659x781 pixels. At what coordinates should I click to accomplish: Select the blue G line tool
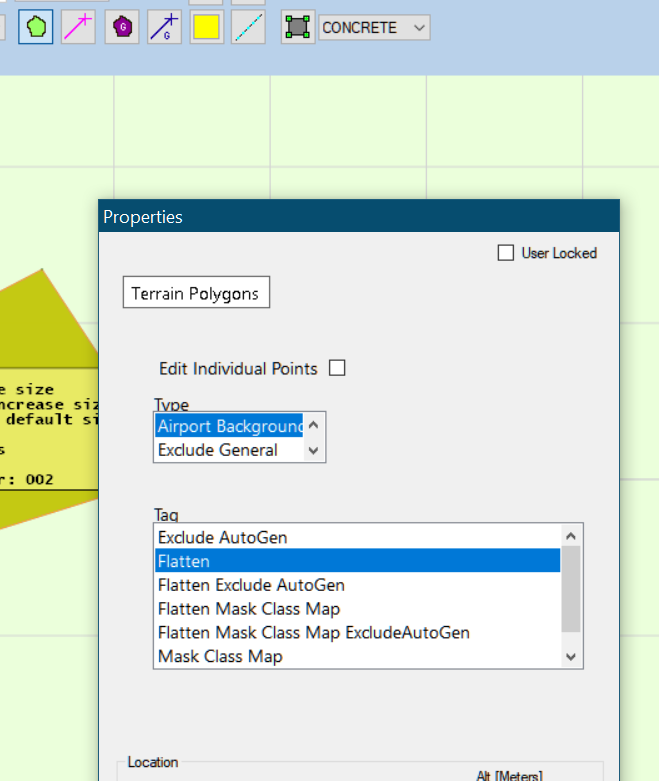165,27
